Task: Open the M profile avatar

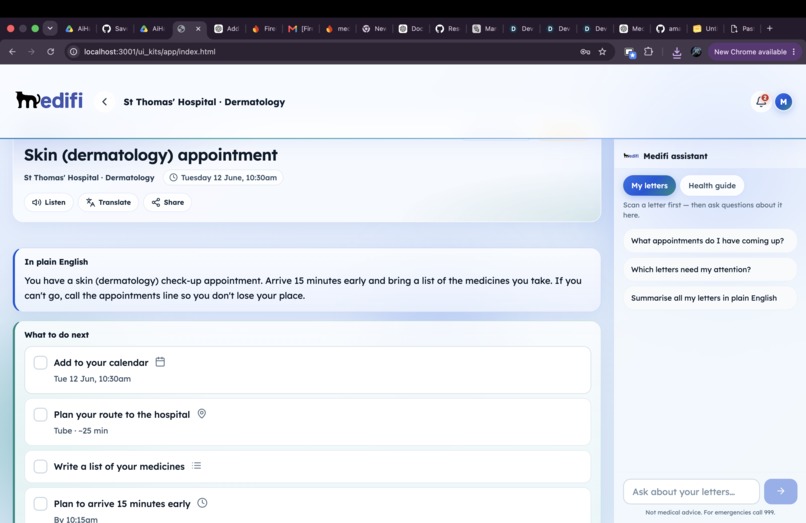Action: point(783,102)
